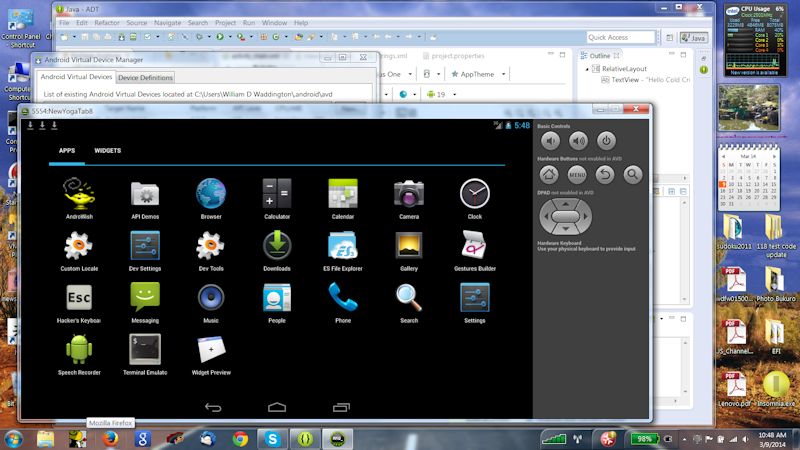800x450 pixels.
Task: Select Android Virtual Devices tab
Action: coord(76,77)
